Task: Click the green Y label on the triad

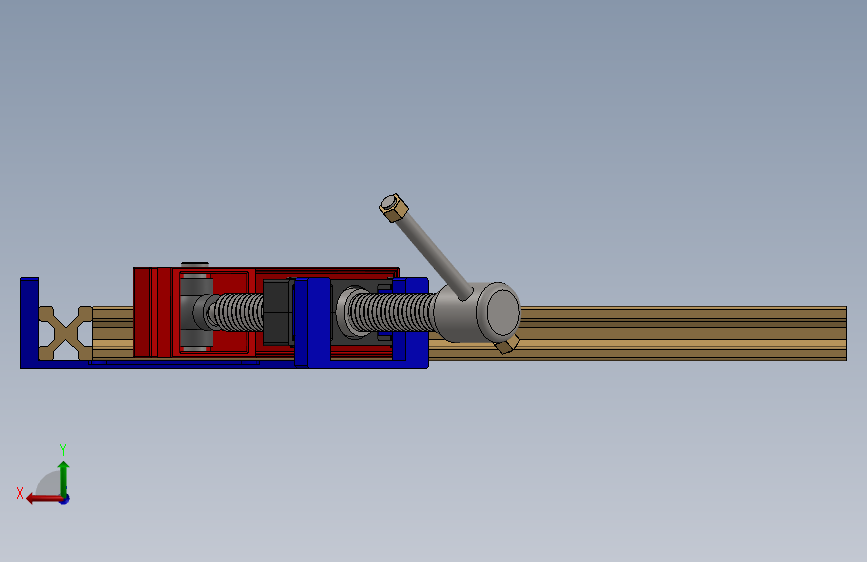Action: click(63, 449)
